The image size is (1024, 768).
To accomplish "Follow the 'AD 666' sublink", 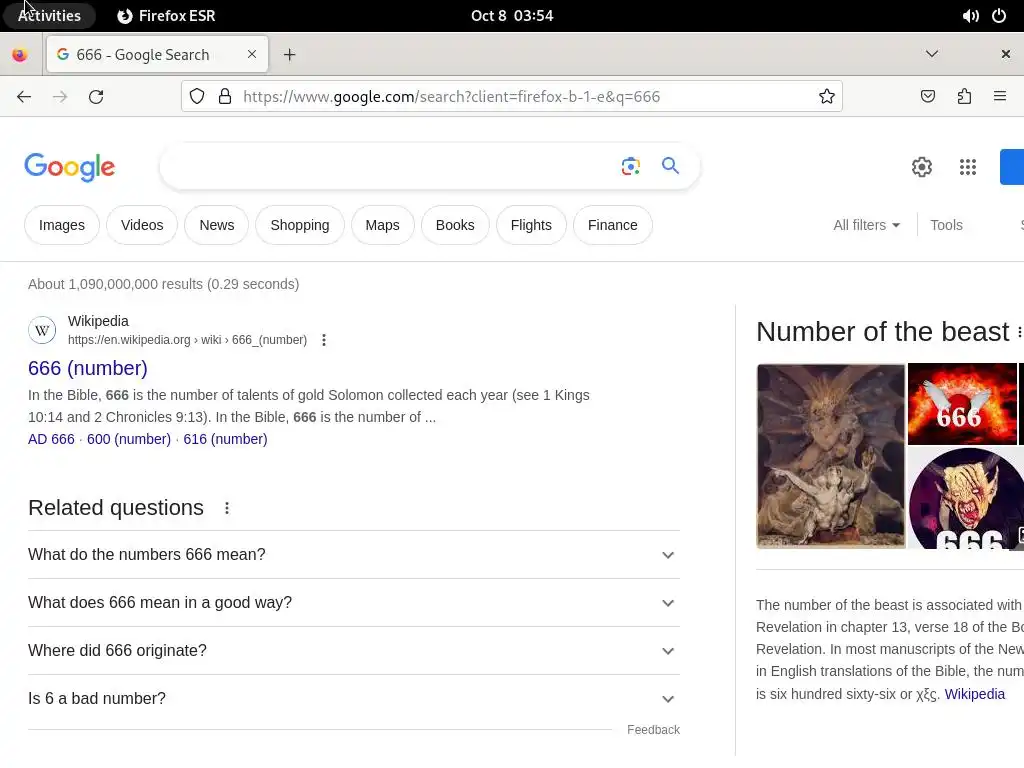I will (52, 440).
